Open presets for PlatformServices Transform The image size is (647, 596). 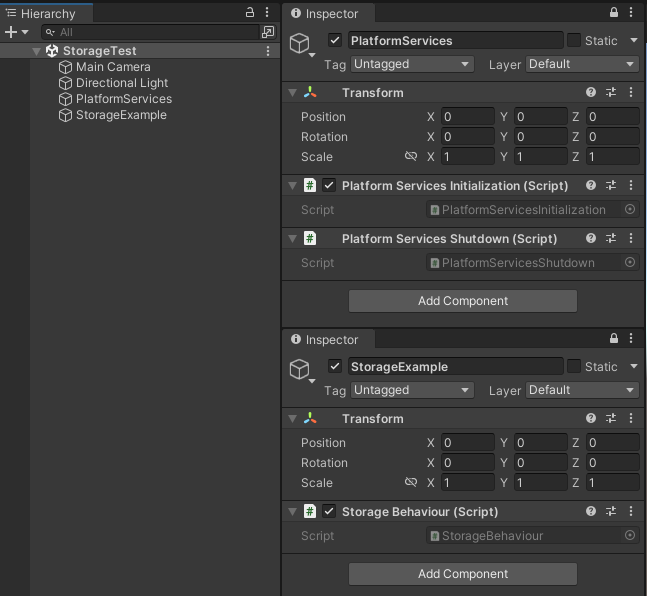click(x=611, y=92)
